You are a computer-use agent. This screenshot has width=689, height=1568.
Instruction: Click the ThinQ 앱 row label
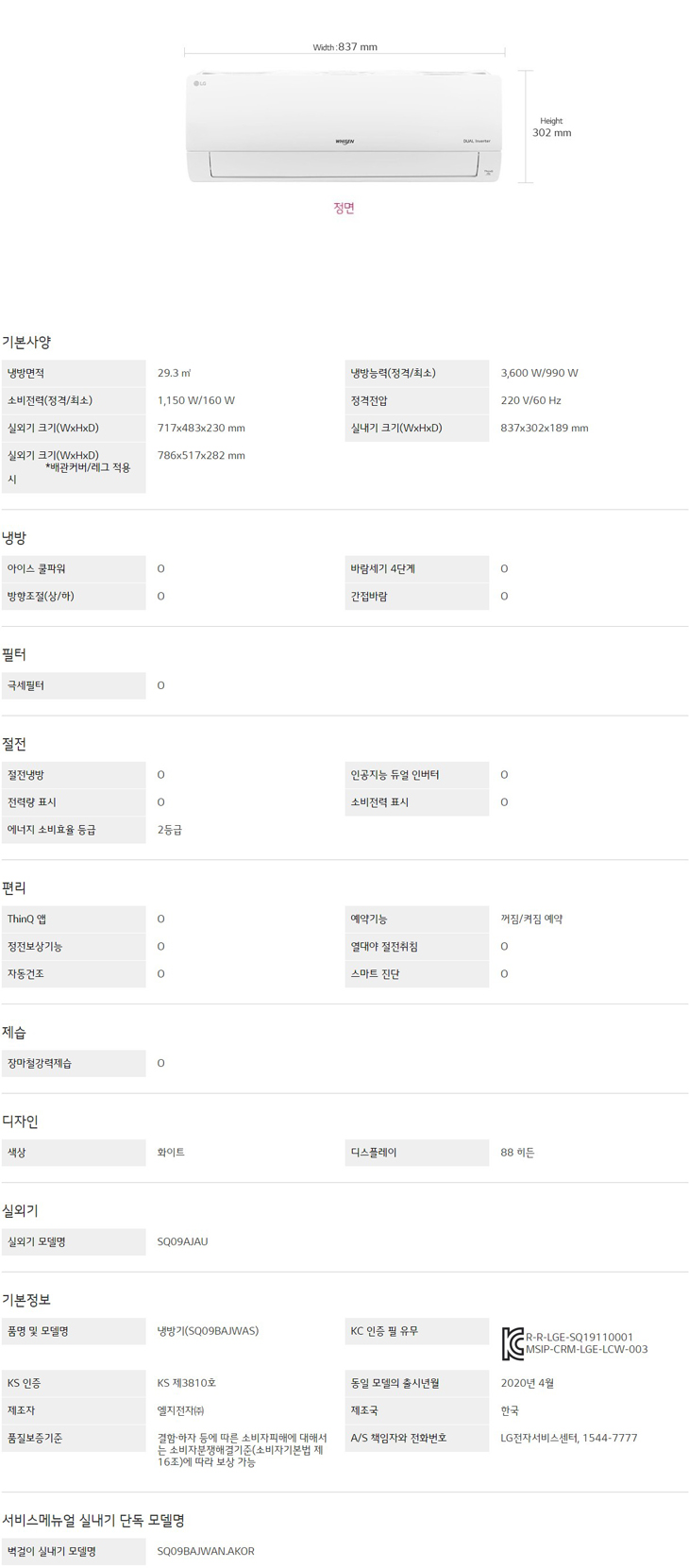click(27, 919)
